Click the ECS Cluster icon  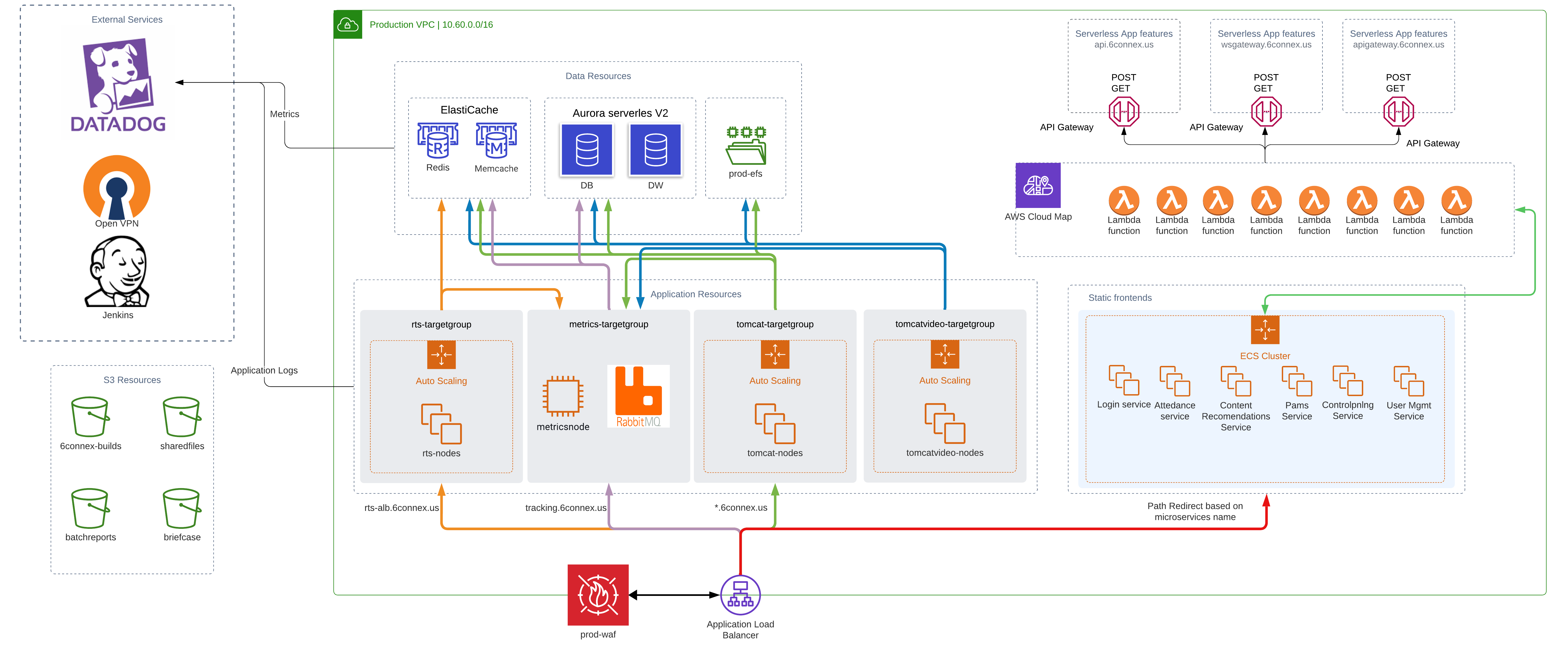click(1265, 330)
